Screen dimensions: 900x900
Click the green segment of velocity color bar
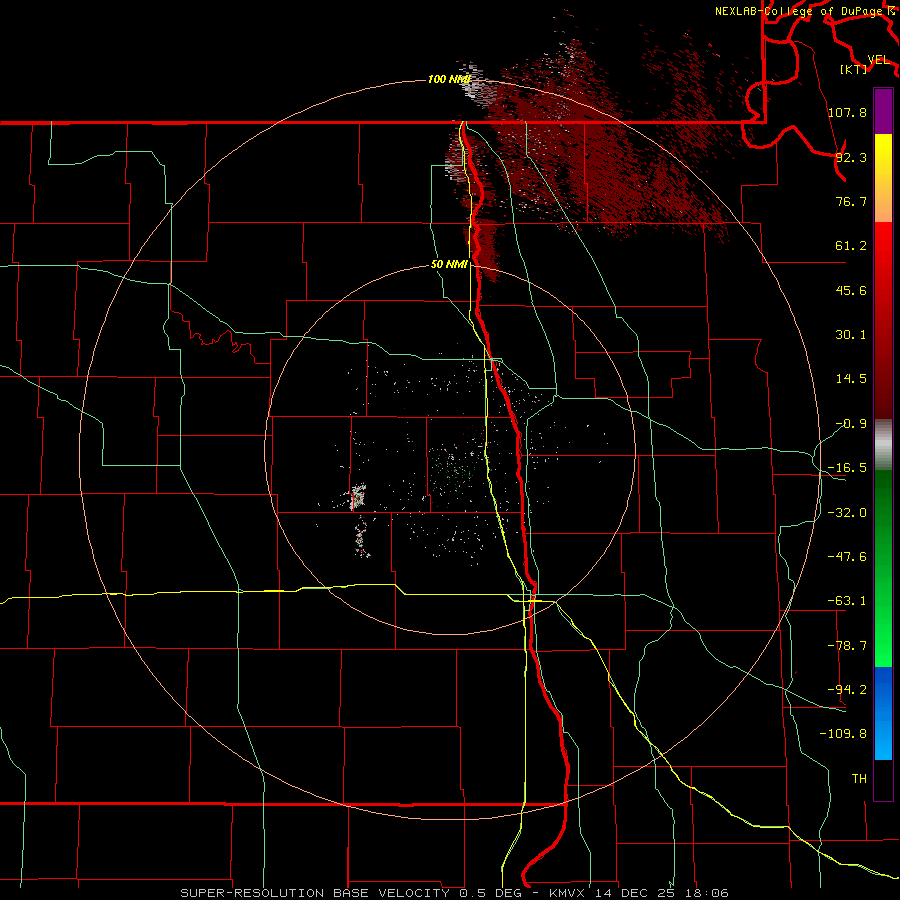point(883,568)
